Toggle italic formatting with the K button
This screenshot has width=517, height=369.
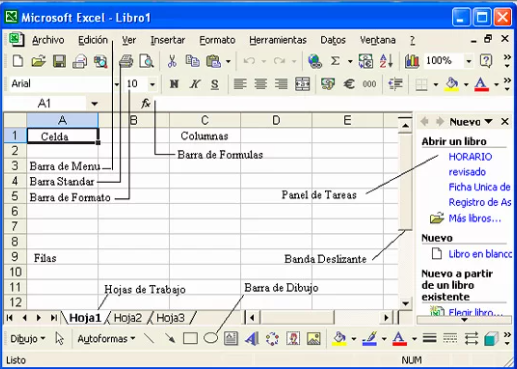(195, 84)
